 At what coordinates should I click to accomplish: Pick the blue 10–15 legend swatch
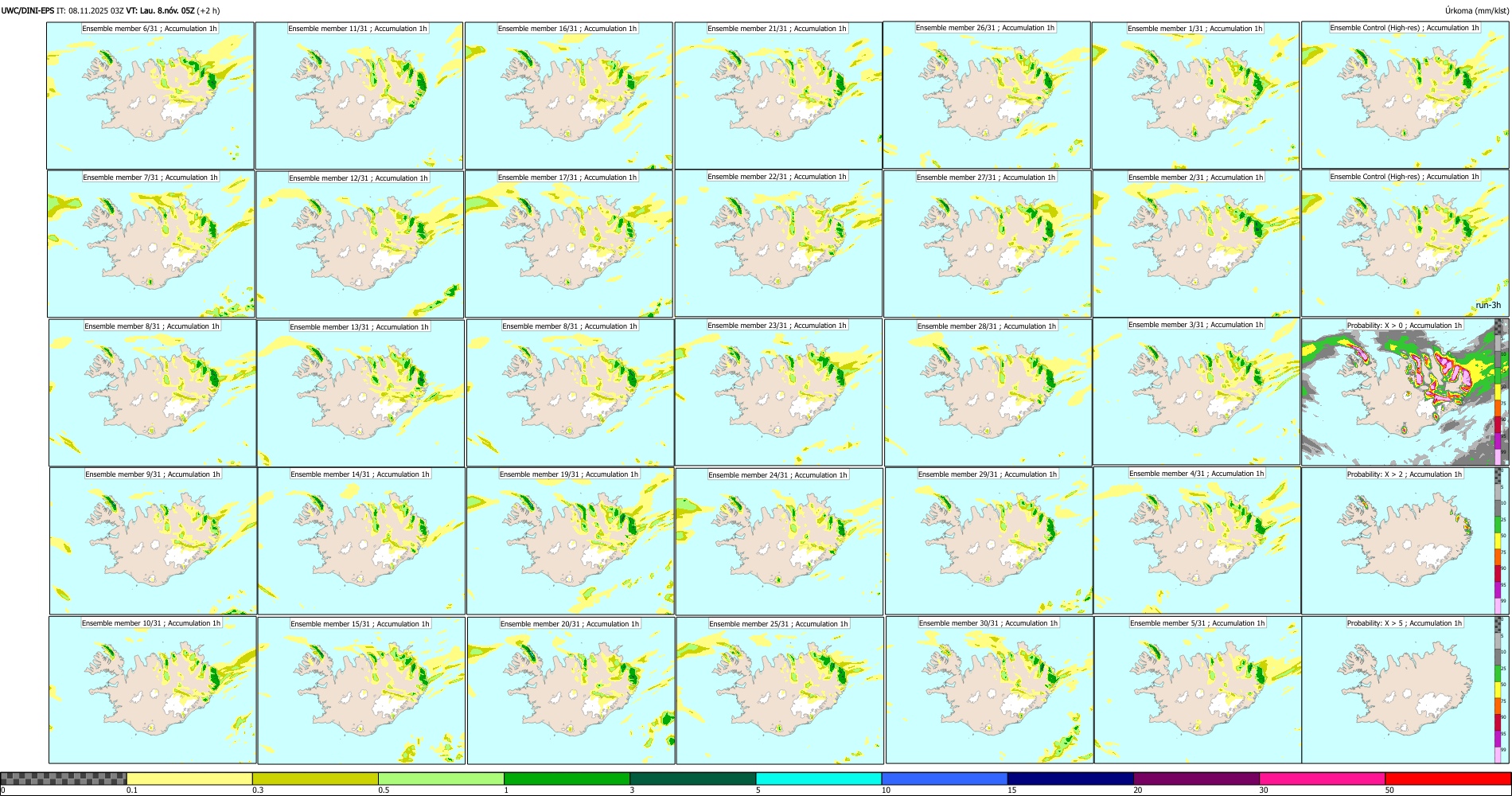945,778
